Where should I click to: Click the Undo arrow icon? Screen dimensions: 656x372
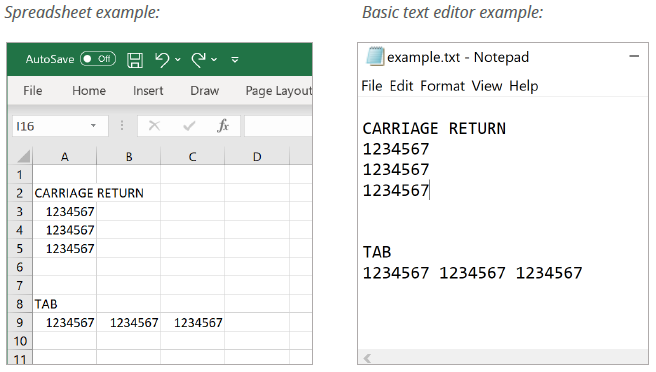(162, 59)
